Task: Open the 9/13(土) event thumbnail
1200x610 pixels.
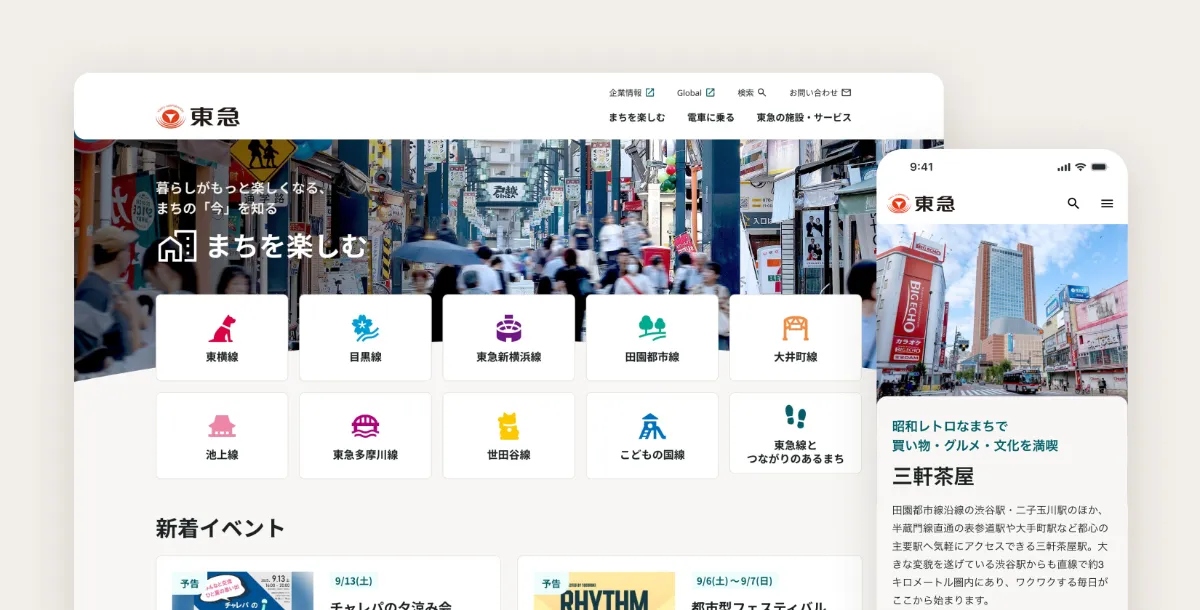Action: coord(243,591)
